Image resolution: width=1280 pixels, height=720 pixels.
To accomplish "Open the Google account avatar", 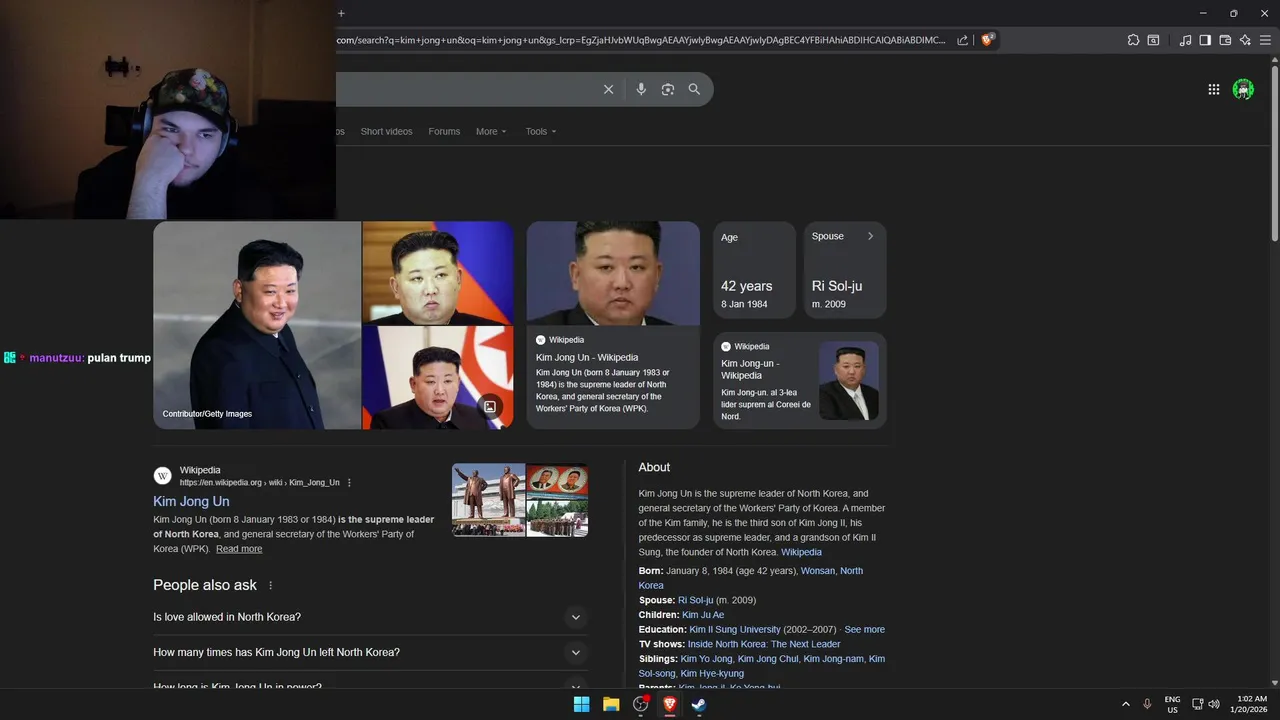I will 1243,90.
